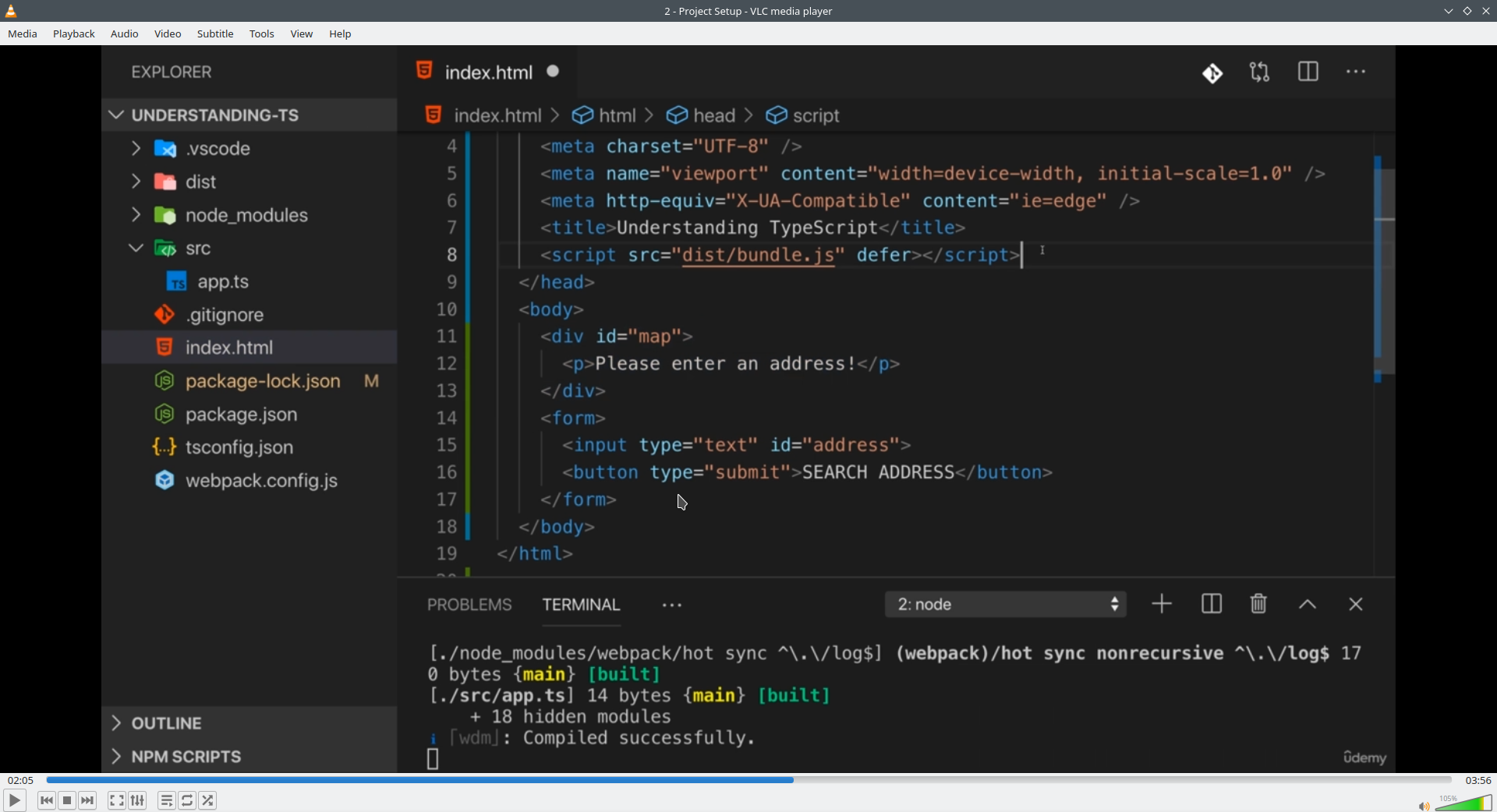Click the src folder icon
The height and width of the screenshot is (812, 1497).
pos(165,249)
